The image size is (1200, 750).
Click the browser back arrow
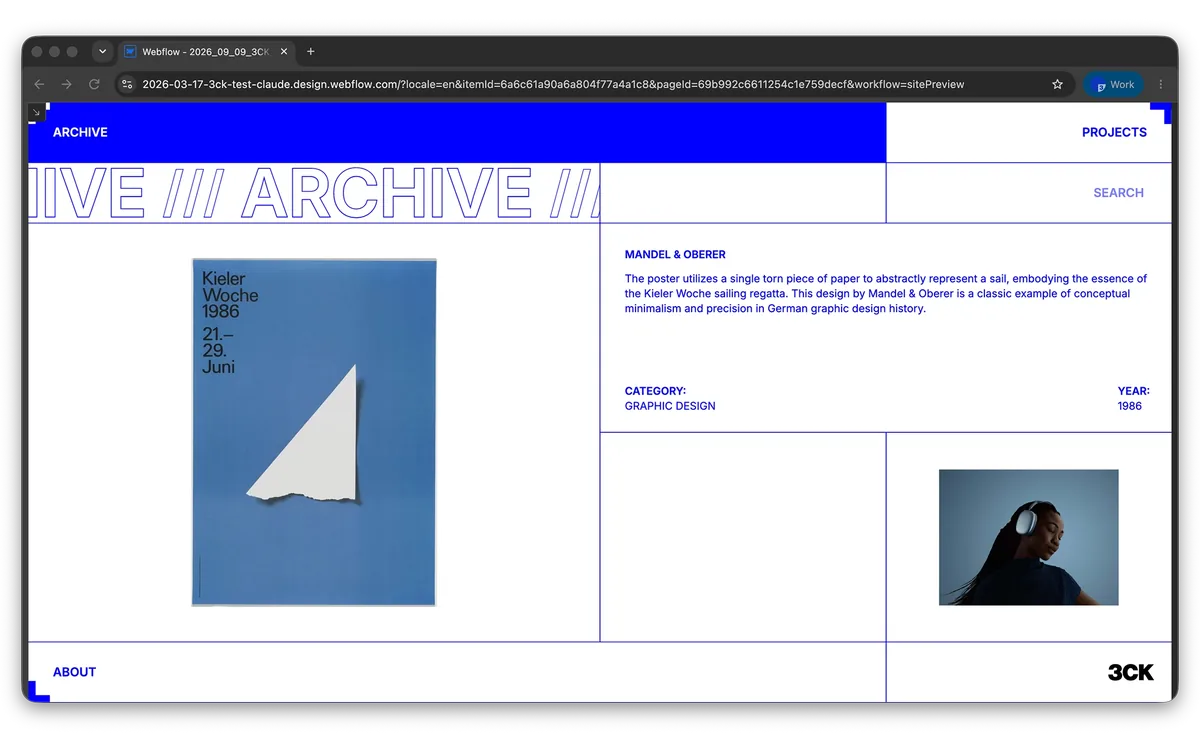point(39,85)
